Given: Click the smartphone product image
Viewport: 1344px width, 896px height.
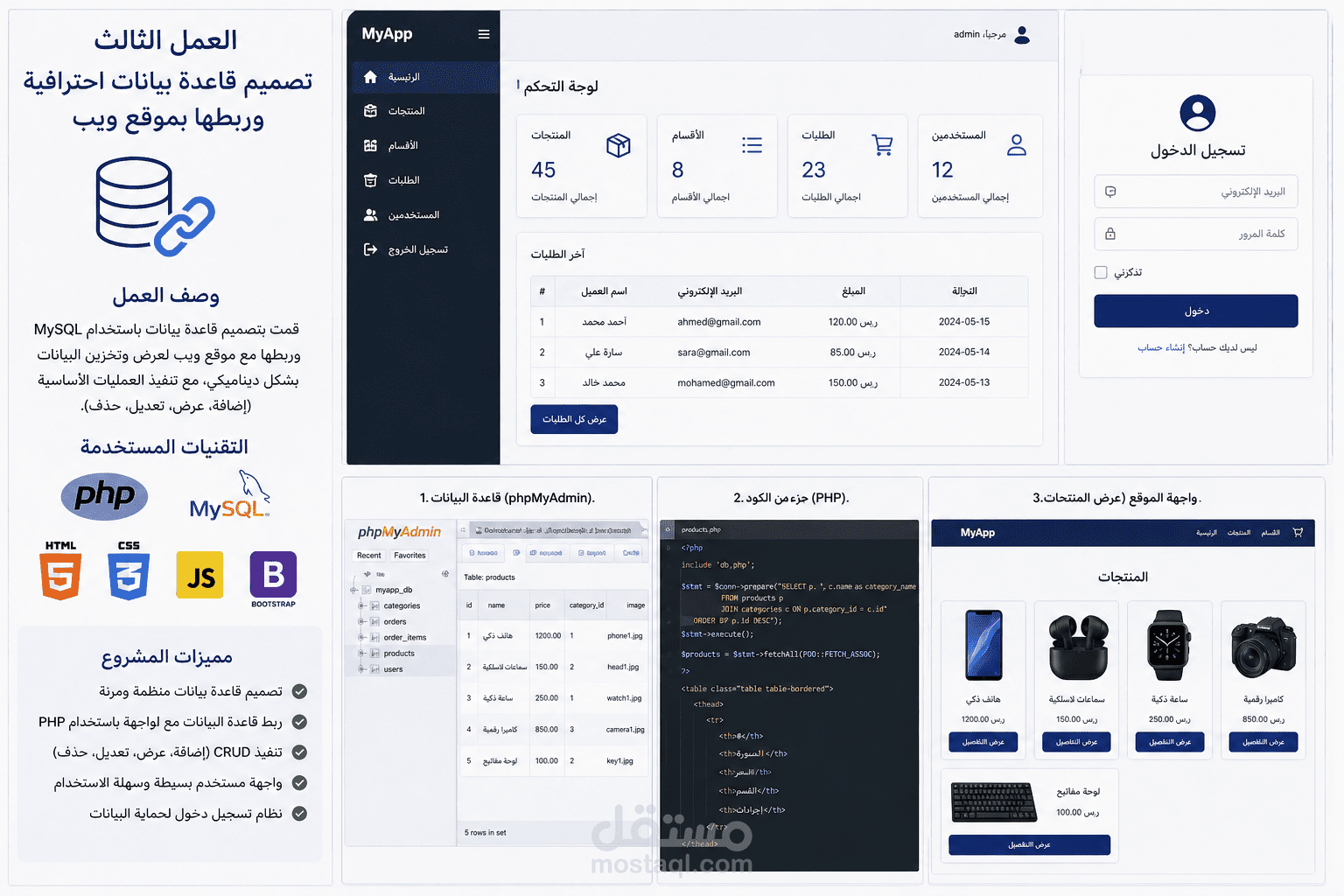Looking at the screenshot, I should click(983, 646).
